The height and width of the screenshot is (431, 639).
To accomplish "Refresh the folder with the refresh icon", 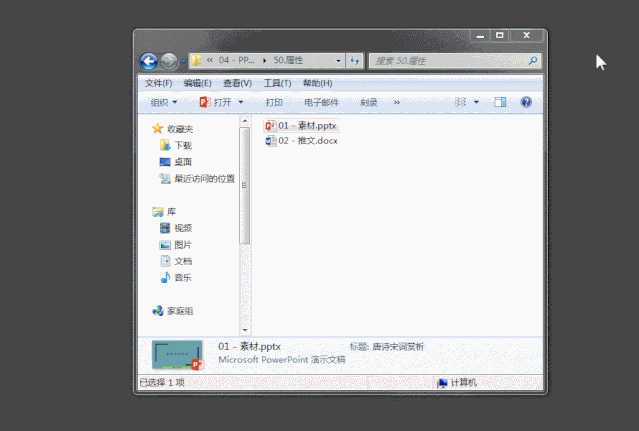I will point(355,61).
